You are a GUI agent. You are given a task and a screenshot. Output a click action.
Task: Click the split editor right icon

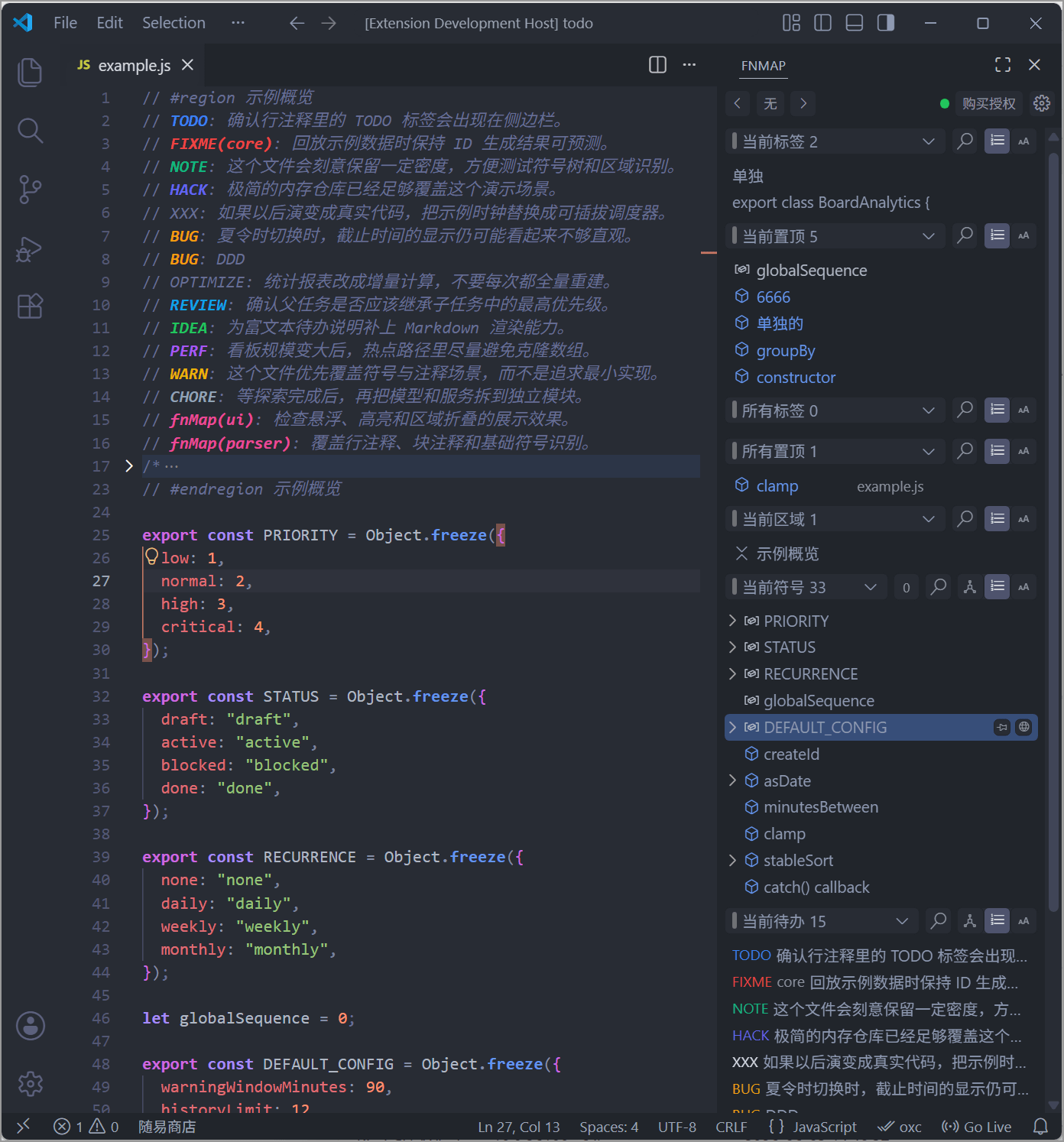tap(657, 65)
